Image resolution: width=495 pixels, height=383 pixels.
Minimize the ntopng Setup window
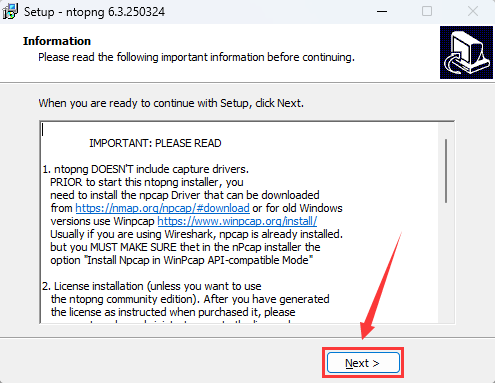(382, 11)
